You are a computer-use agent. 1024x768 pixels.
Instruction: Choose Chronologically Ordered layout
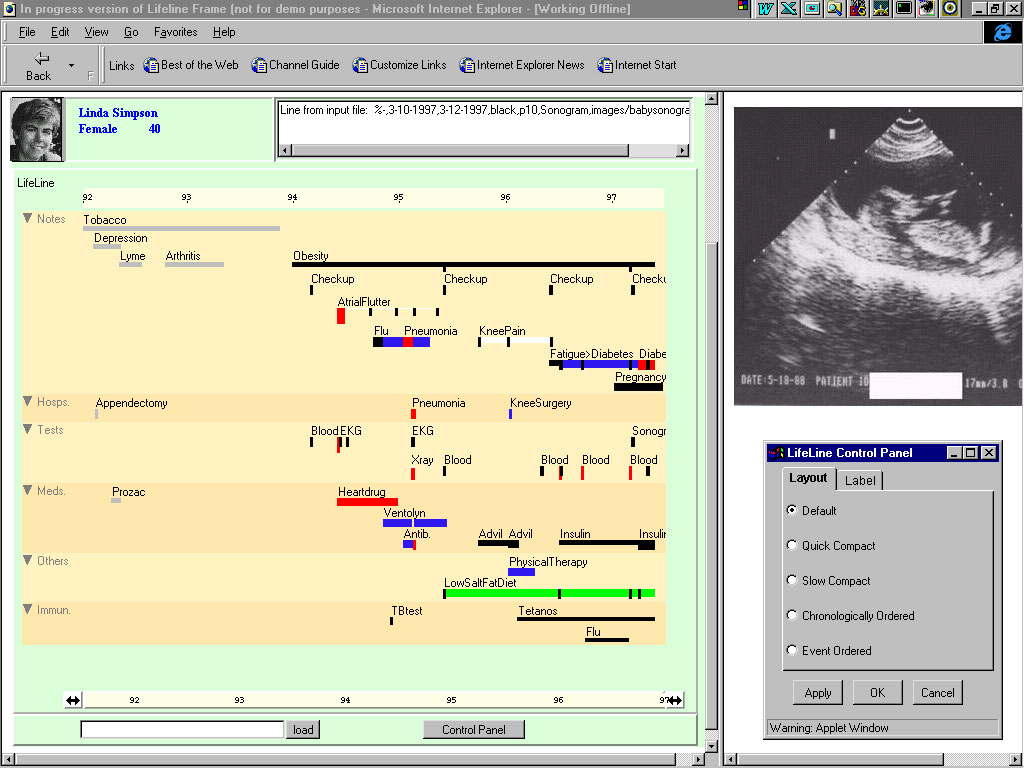point(792,615)
